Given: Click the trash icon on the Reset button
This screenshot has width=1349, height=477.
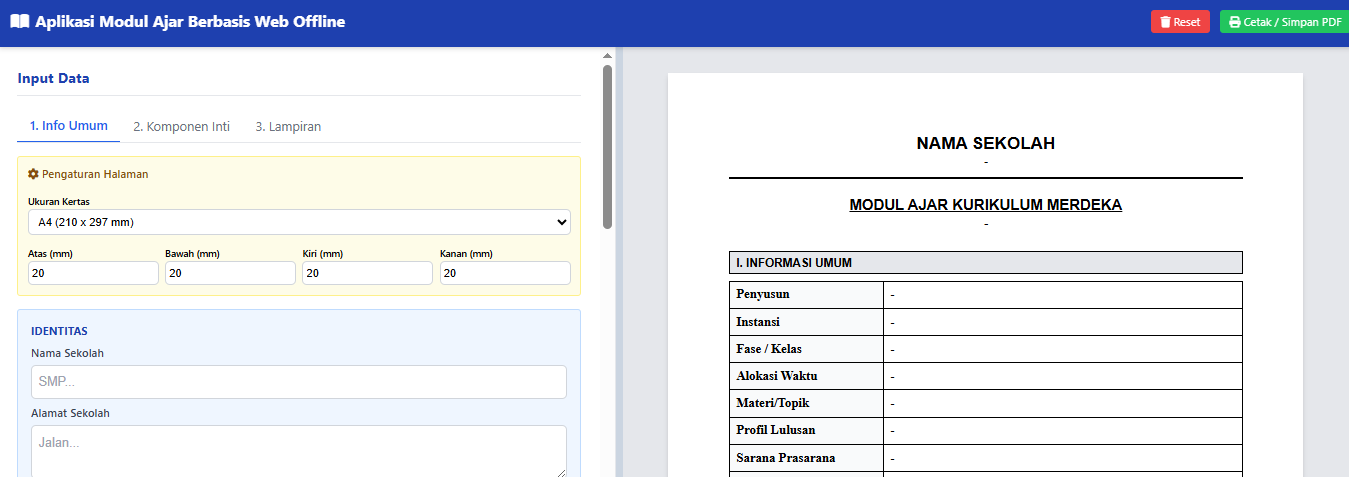Looking at the screenshot, I should pos(1165,22).
